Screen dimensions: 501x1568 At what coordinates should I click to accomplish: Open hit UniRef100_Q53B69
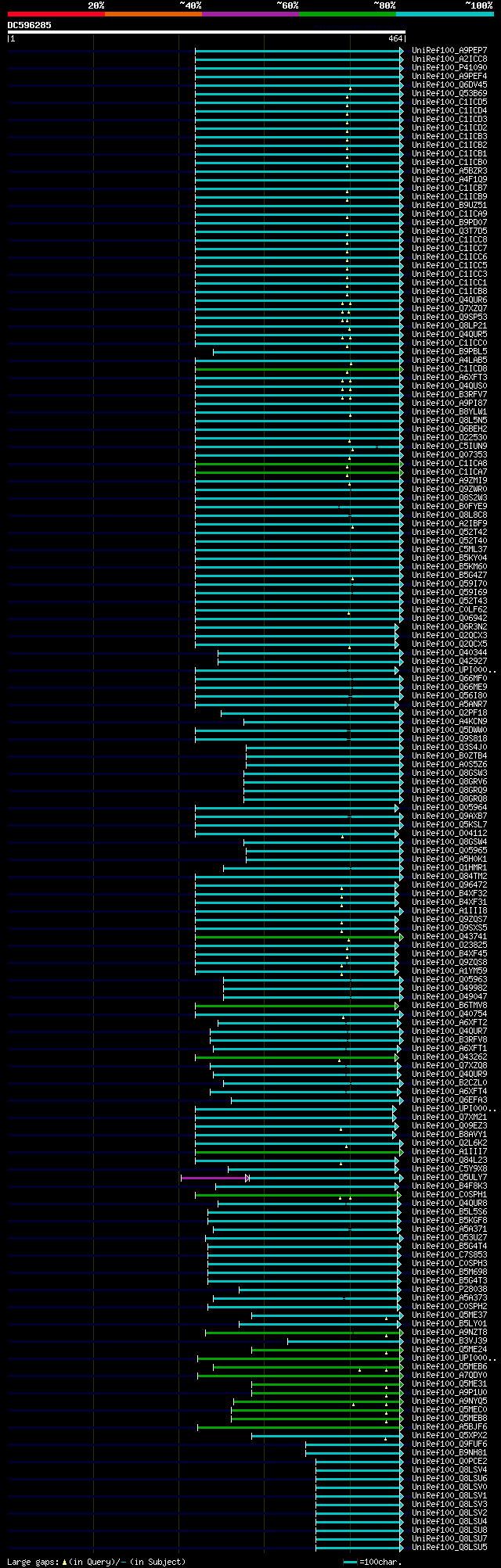point(449,94)
